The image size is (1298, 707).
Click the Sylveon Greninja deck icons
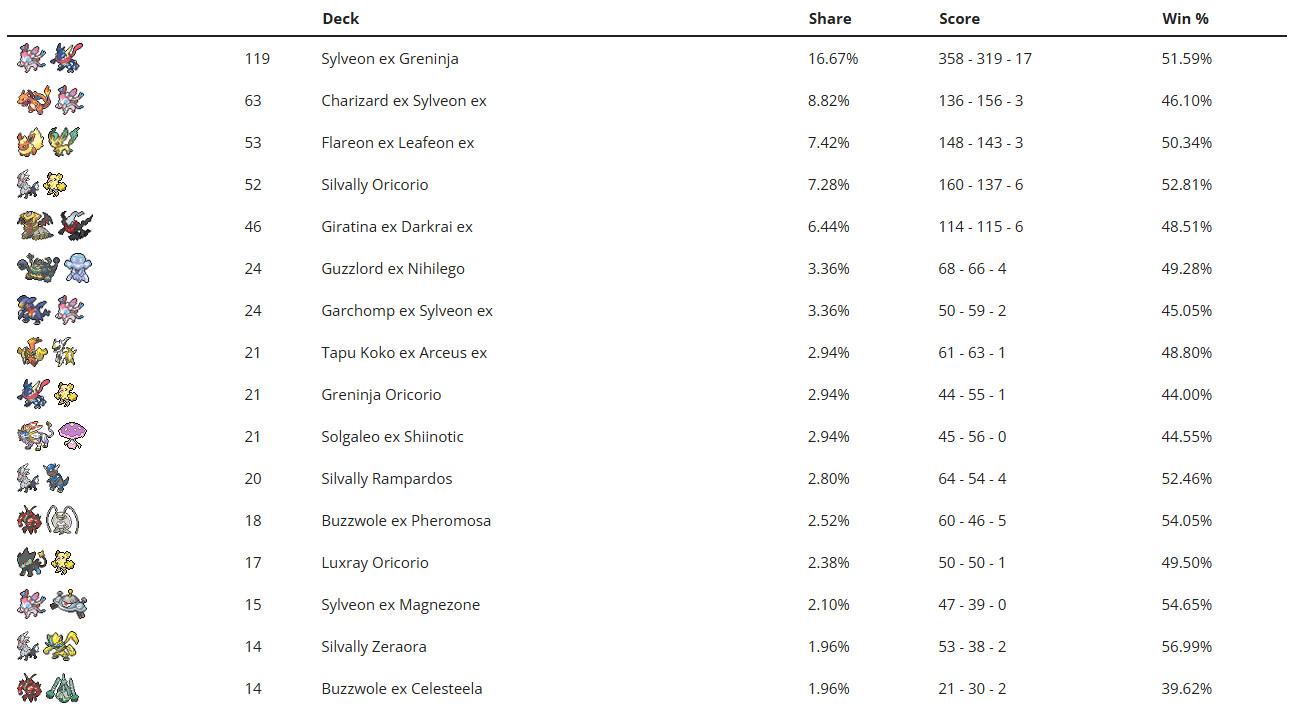[49, 58]
